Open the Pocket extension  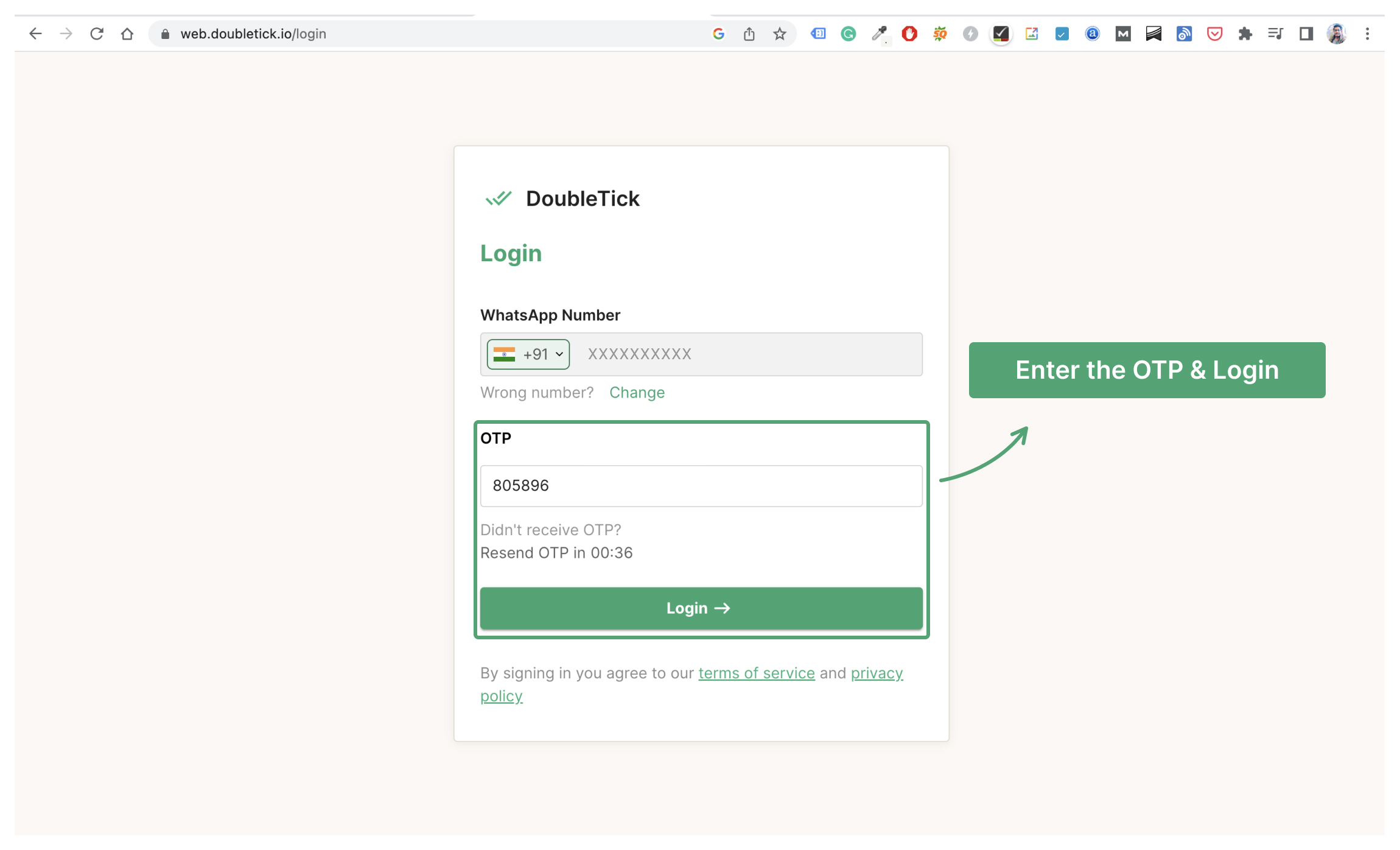(1214, 33)
